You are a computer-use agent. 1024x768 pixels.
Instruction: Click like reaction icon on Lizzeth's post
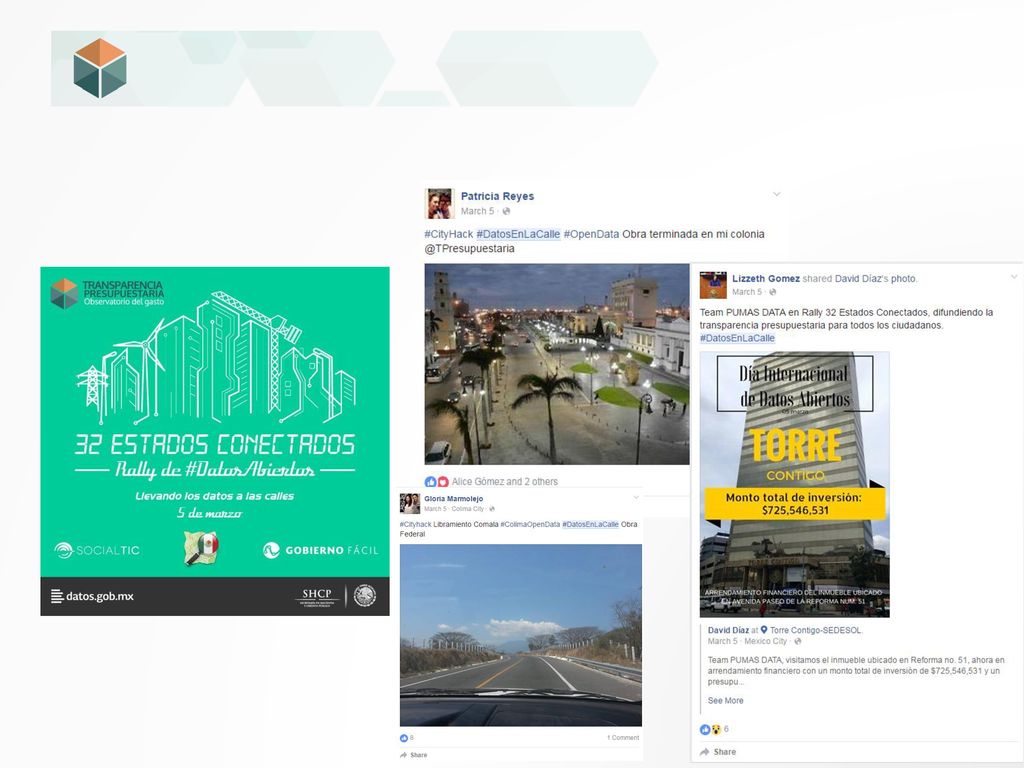coord(705,729)
